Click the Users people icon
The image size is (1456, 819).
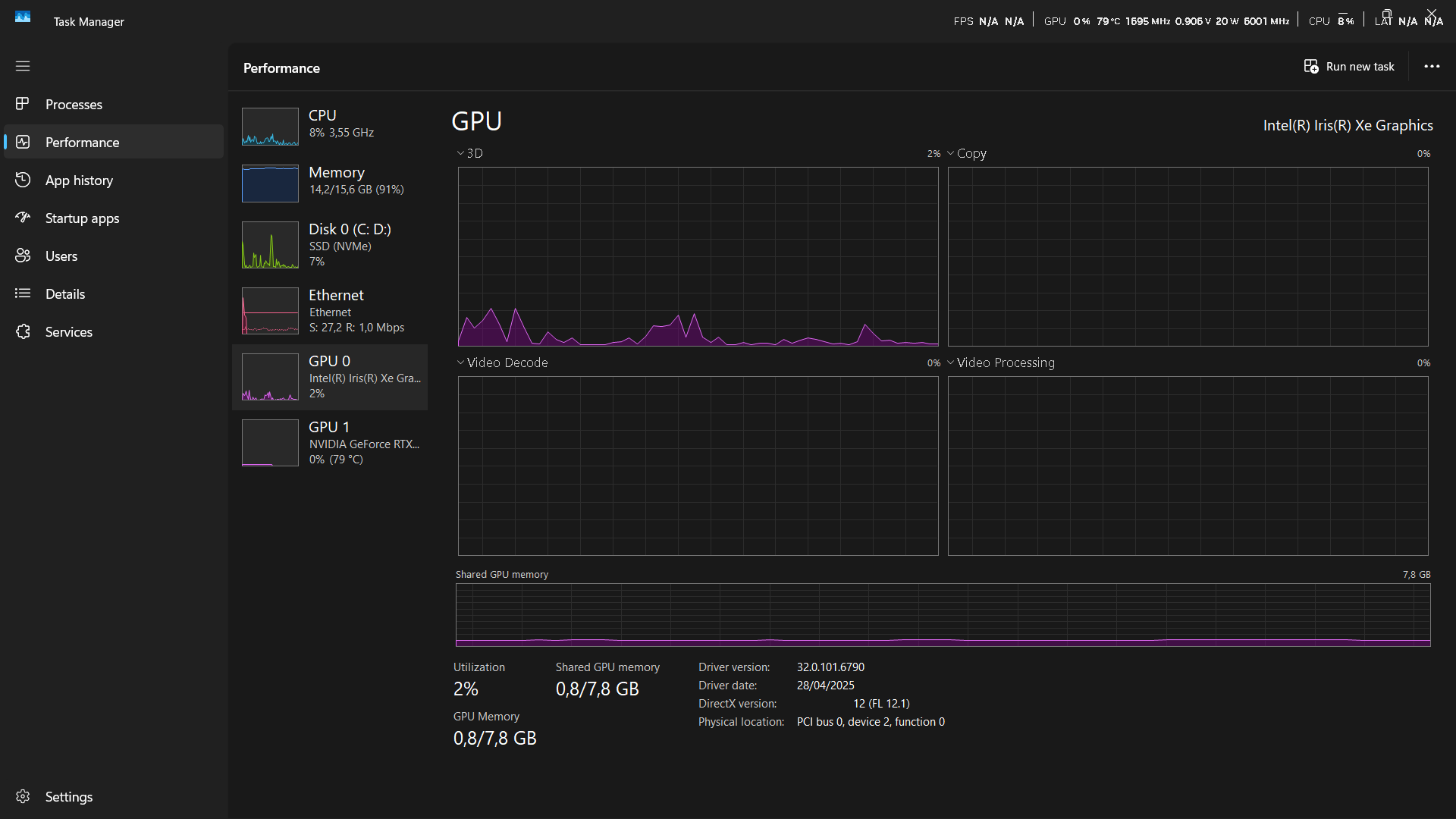pyautogui.click(x=23, y=256)
